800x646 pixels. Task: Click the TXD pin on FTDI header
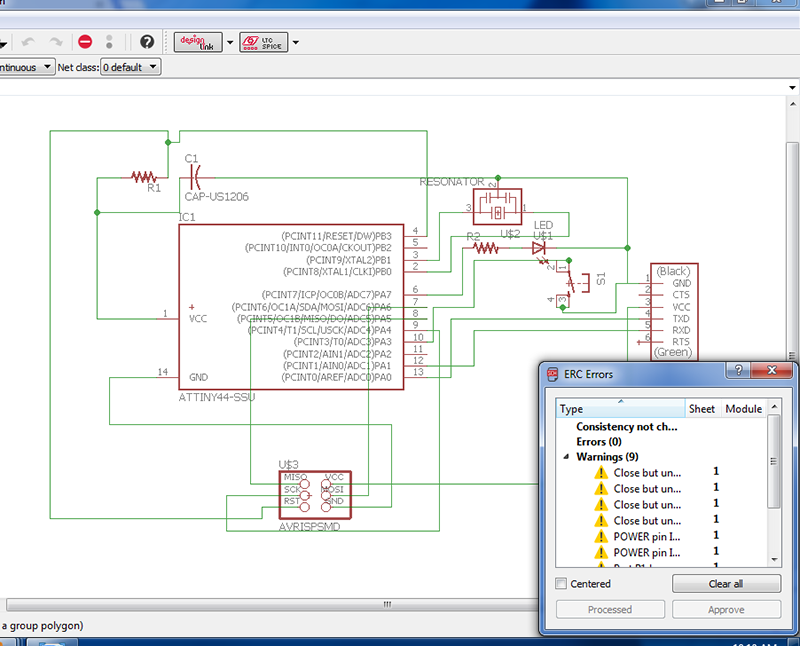pyautogui.click(x=681, y=318)
